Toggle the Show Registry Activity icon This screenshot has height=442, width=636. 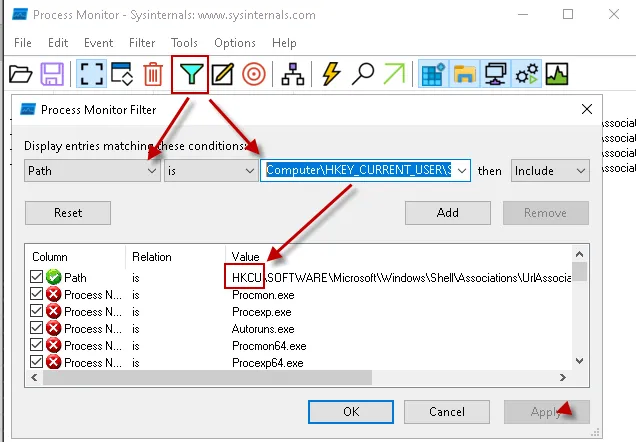click(433, 74)
